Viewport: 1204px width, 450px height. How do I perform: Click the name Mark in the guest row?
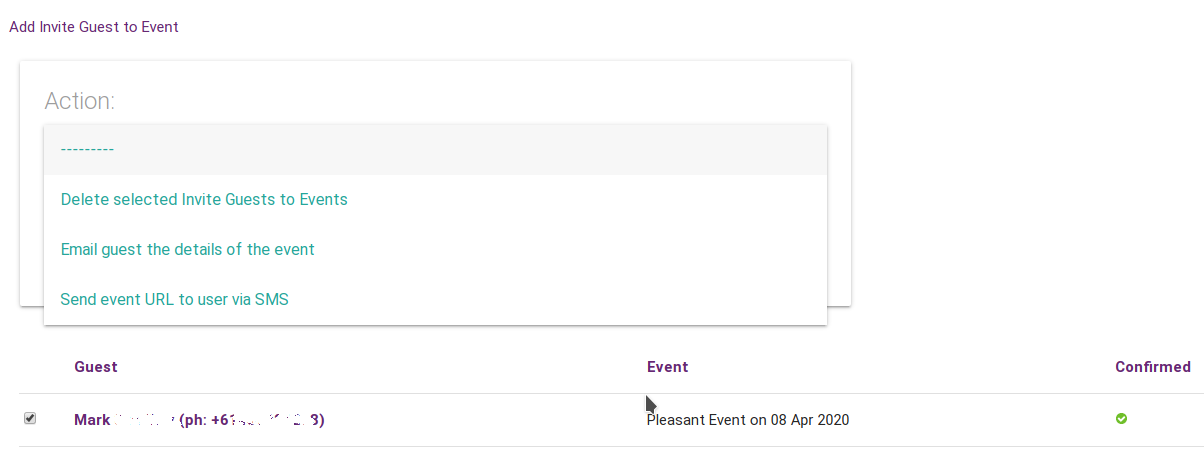92,420
